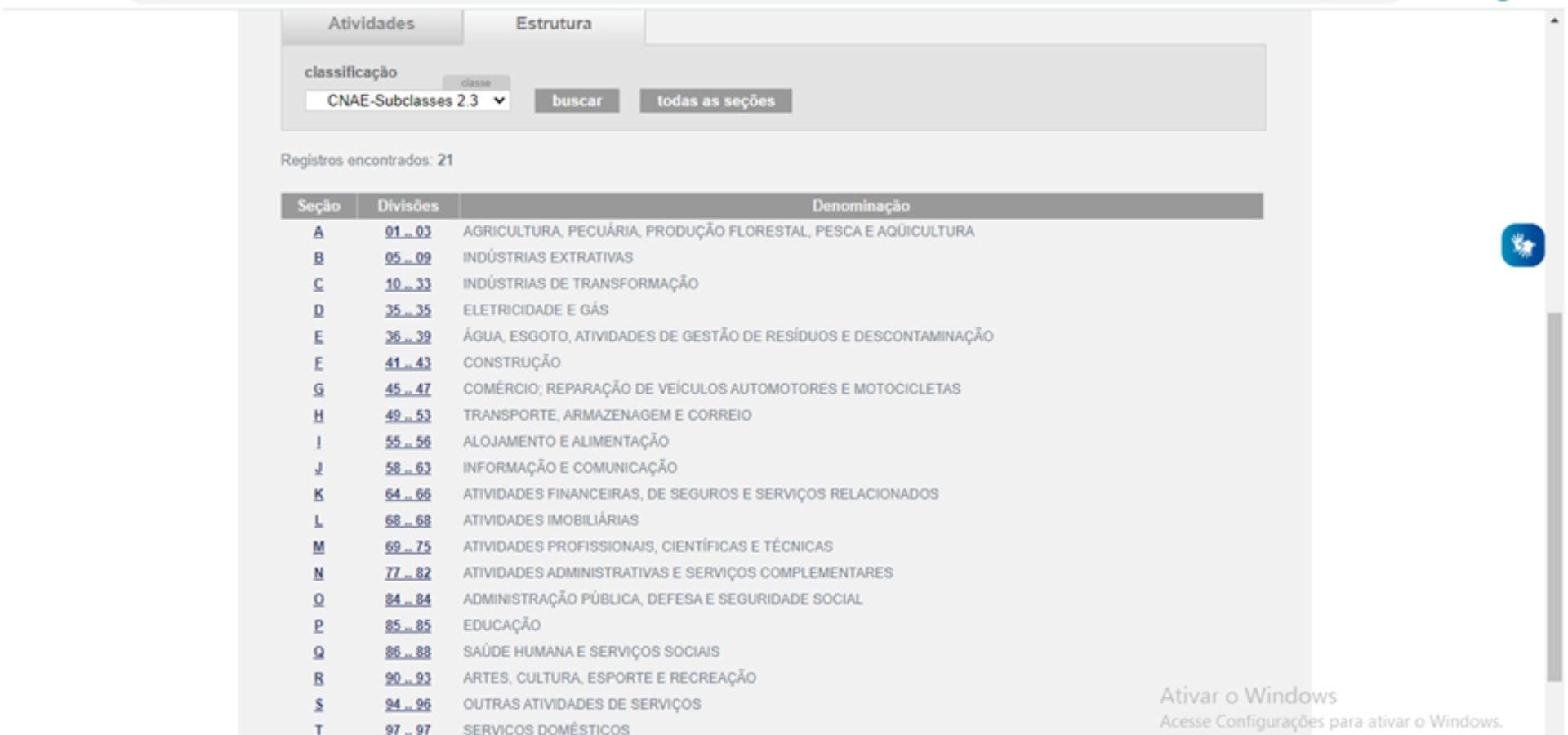
Task: Open divisions 90 .. 93 link
Action: [408, 678]
